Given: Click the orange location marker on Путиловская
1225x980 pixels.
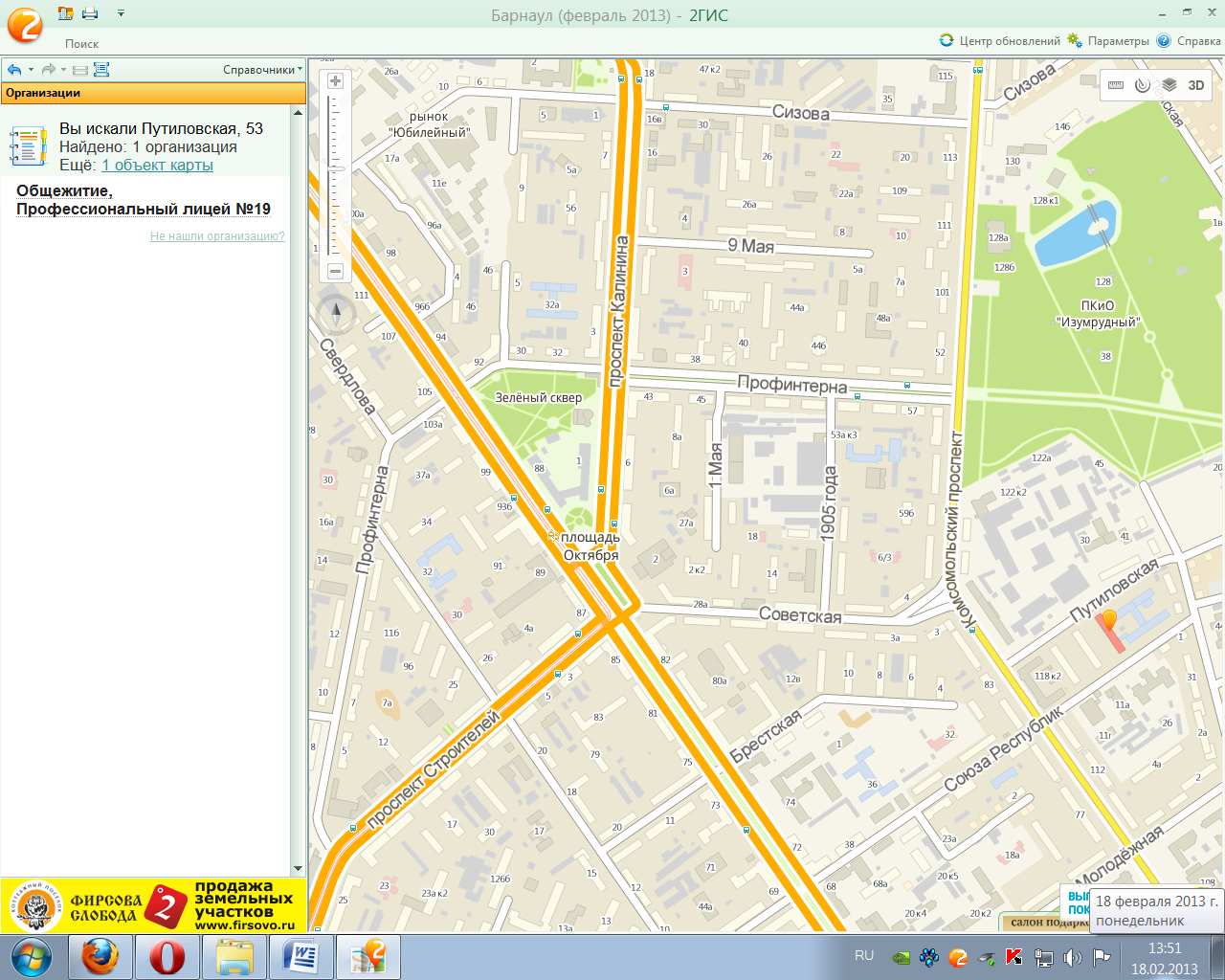Looking at the screenshot, I should pos(1109,622).
